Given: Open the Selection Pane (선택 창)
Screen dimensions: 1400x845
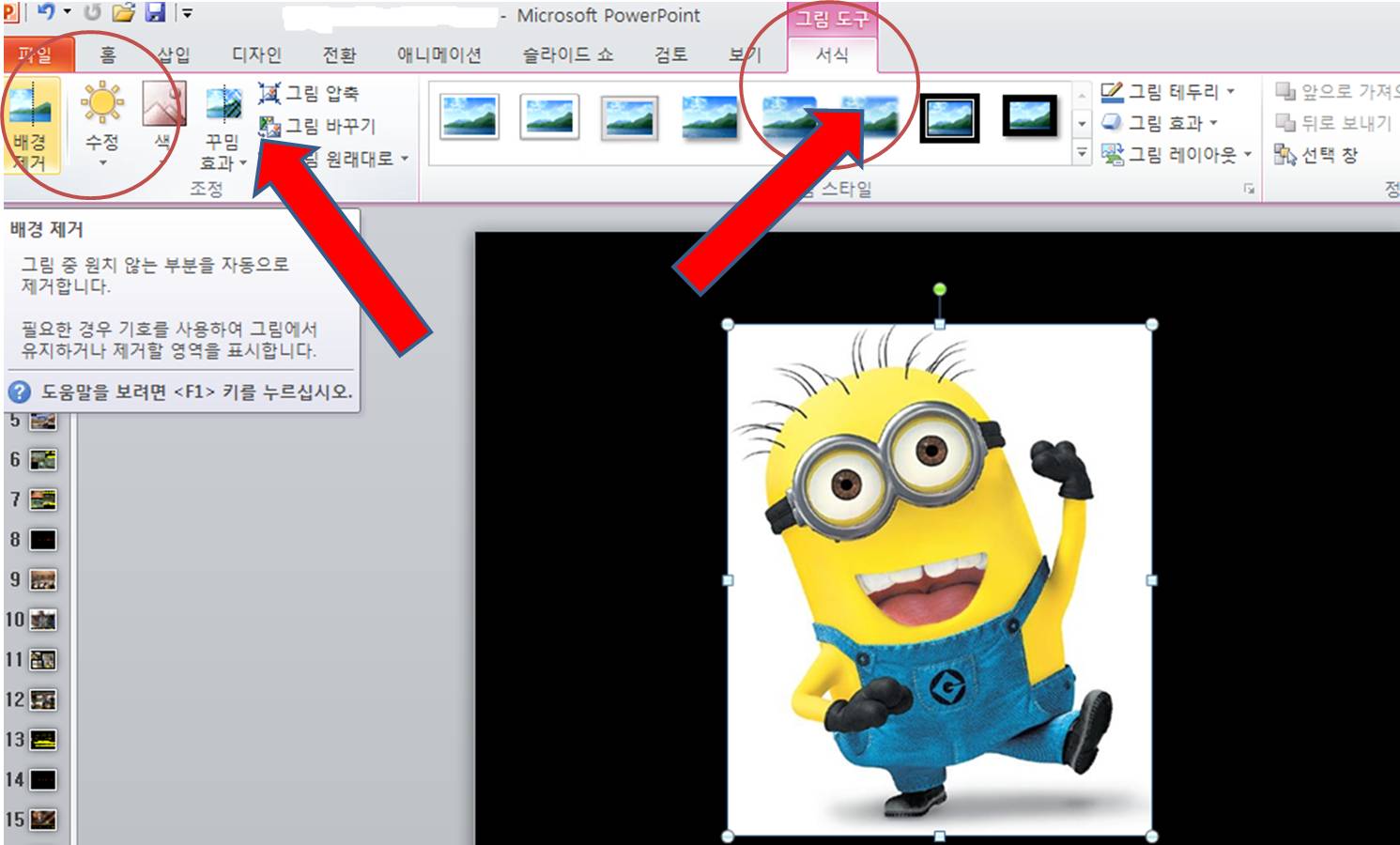Looking at the screenshot, I should 1315,154.
